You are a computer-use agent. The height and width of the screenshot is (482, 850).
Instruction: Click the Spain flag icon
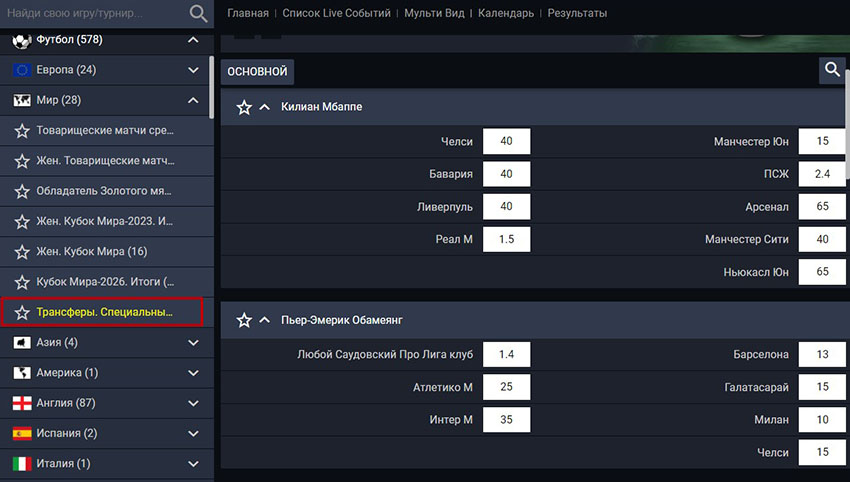(x=21, y=433)
